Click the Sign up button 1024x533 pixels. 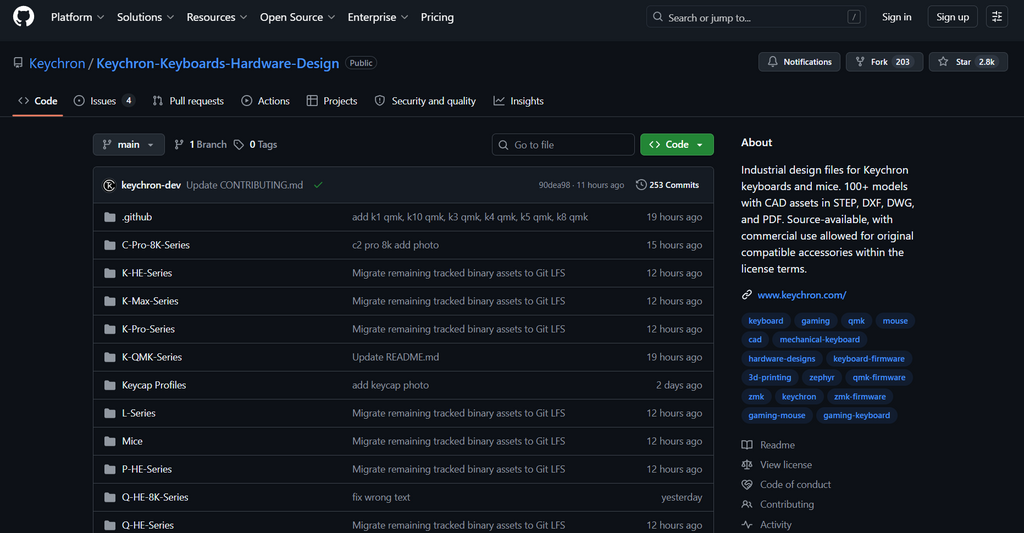pos(952,17)
